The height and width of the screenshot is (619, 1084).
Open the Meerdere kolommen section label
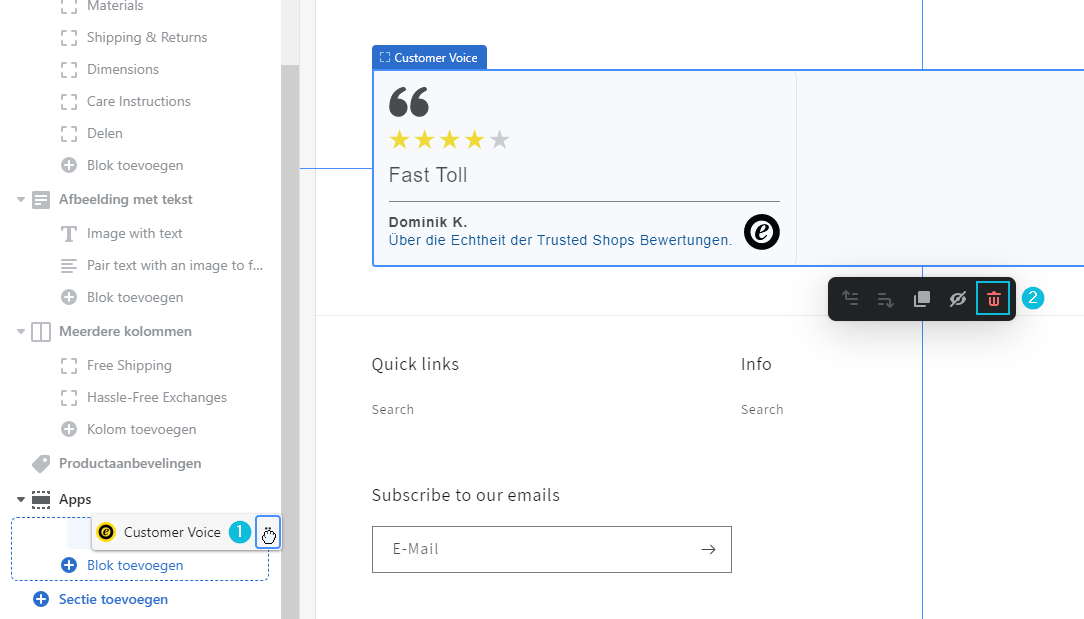click(125, 331)
